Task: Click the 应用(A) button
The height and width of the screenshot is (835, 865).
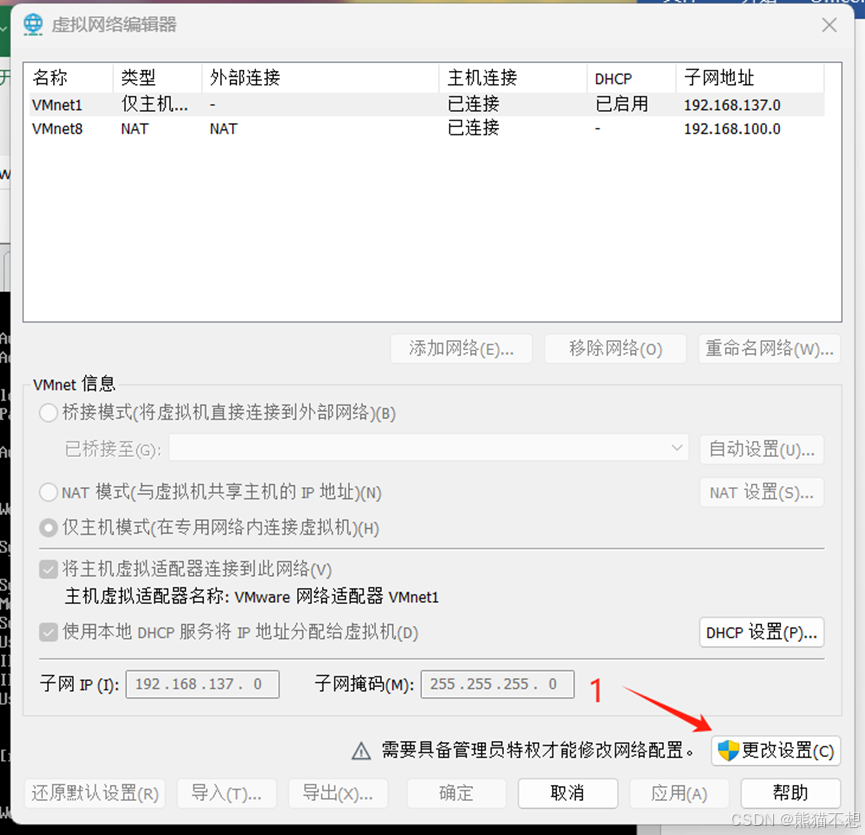Action: click(x=679, y=793)
